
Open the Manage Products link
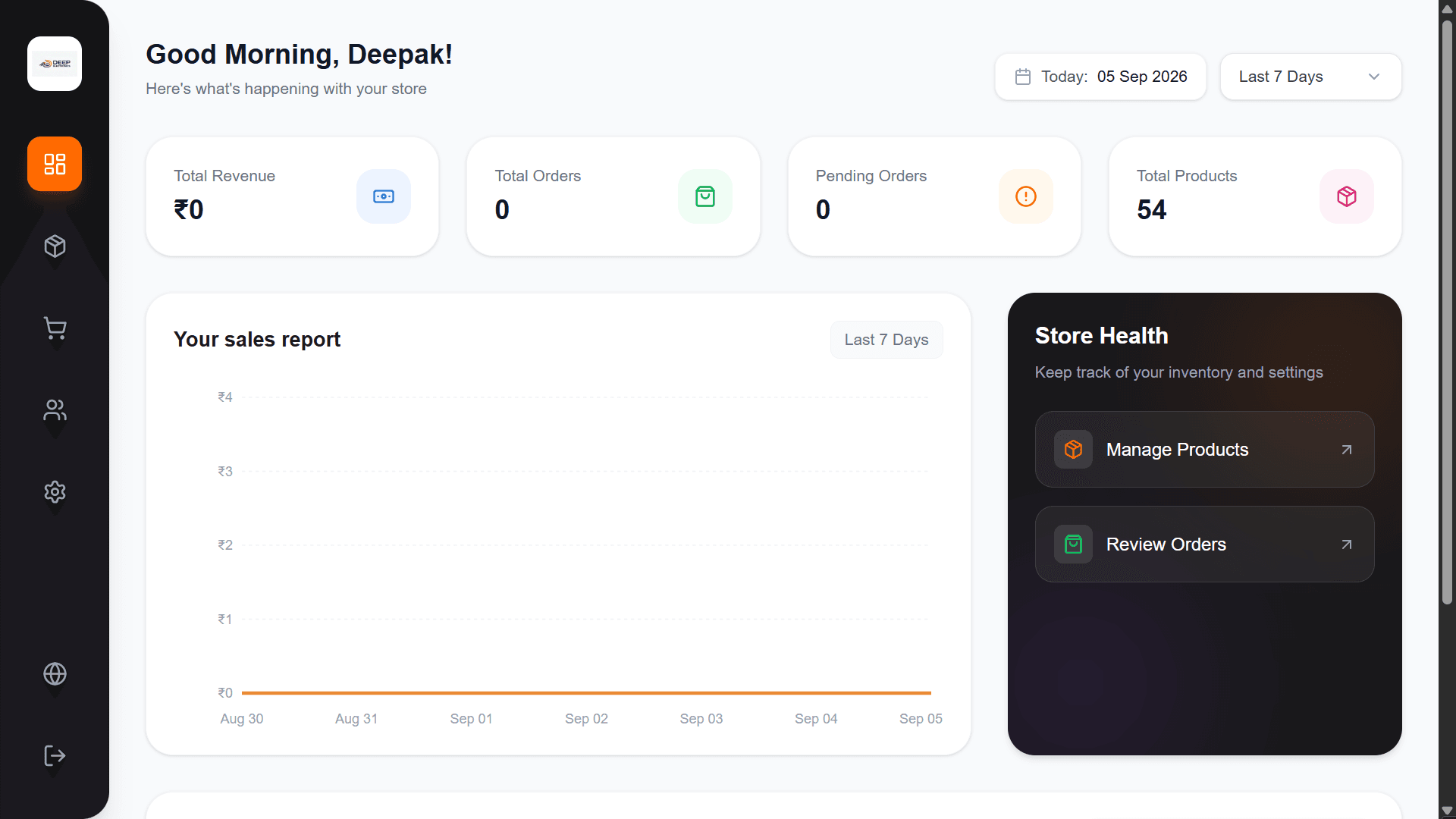1204,450
